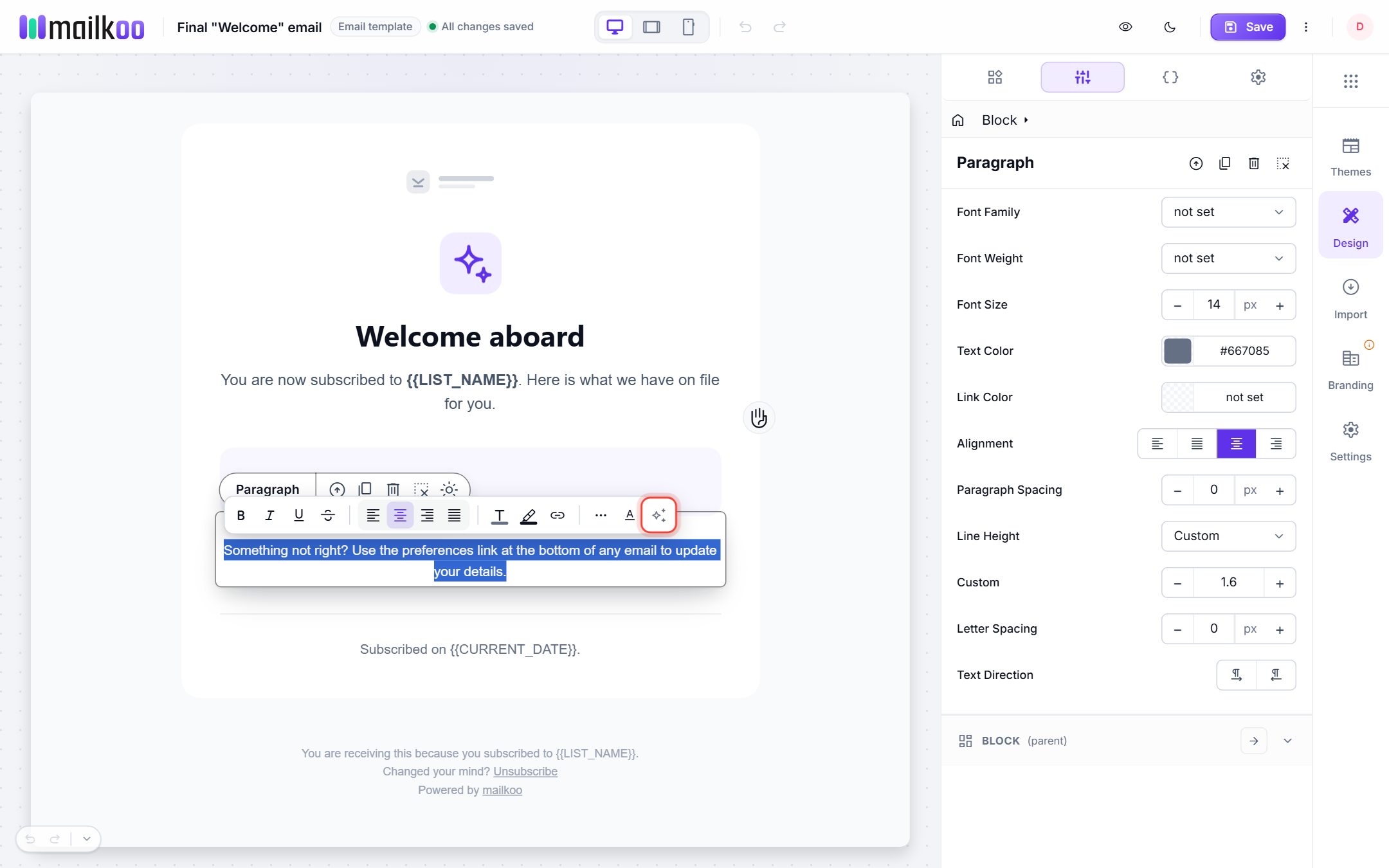Switch to tablet preview mode
The width and height of the screenshot is (1389, 868).
point(651,27)
